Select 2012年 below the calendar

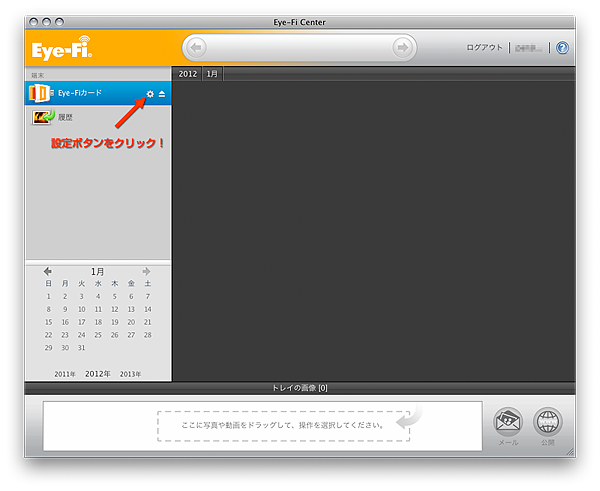pyautogui.click(x=98, y=374)
